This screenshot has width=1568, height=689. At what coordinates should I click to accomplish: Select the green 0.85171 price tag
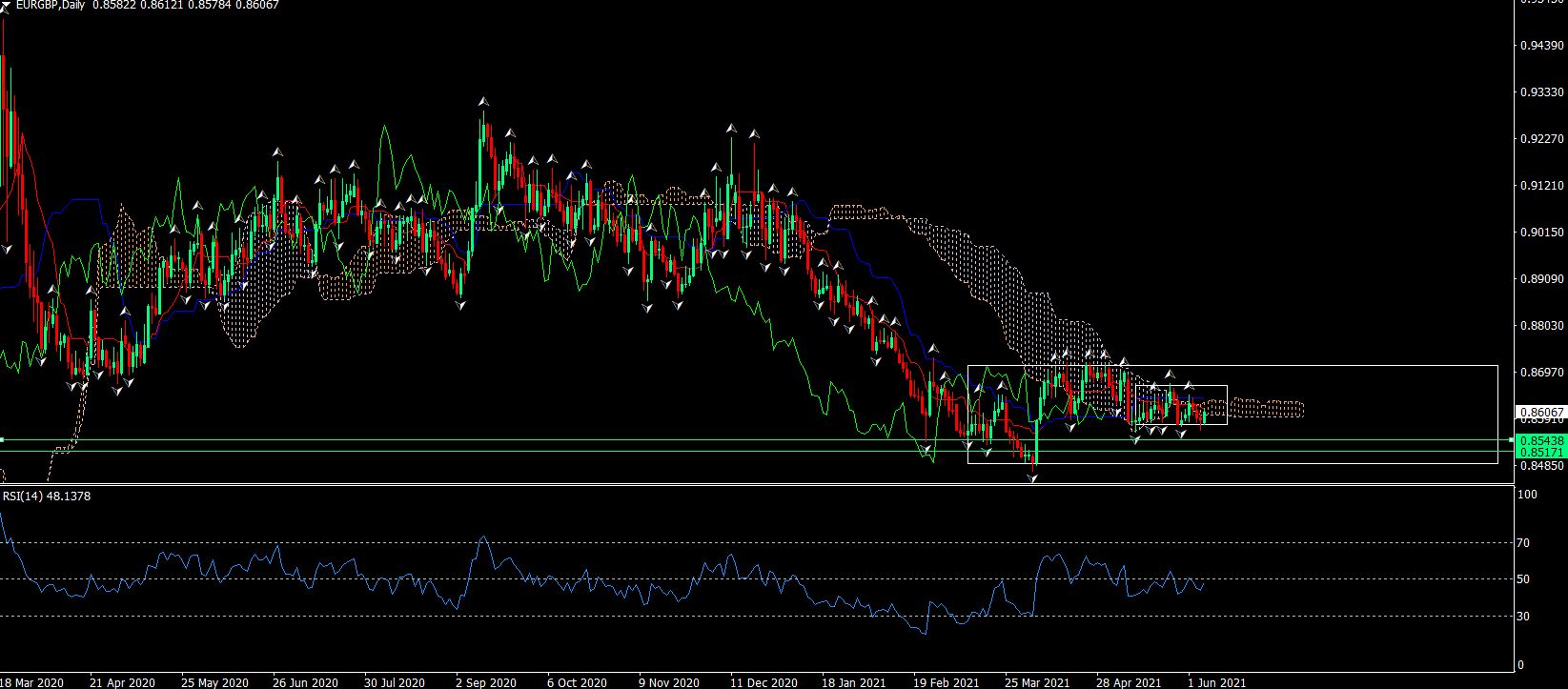pyautogui.click(x=1540, y=452)
